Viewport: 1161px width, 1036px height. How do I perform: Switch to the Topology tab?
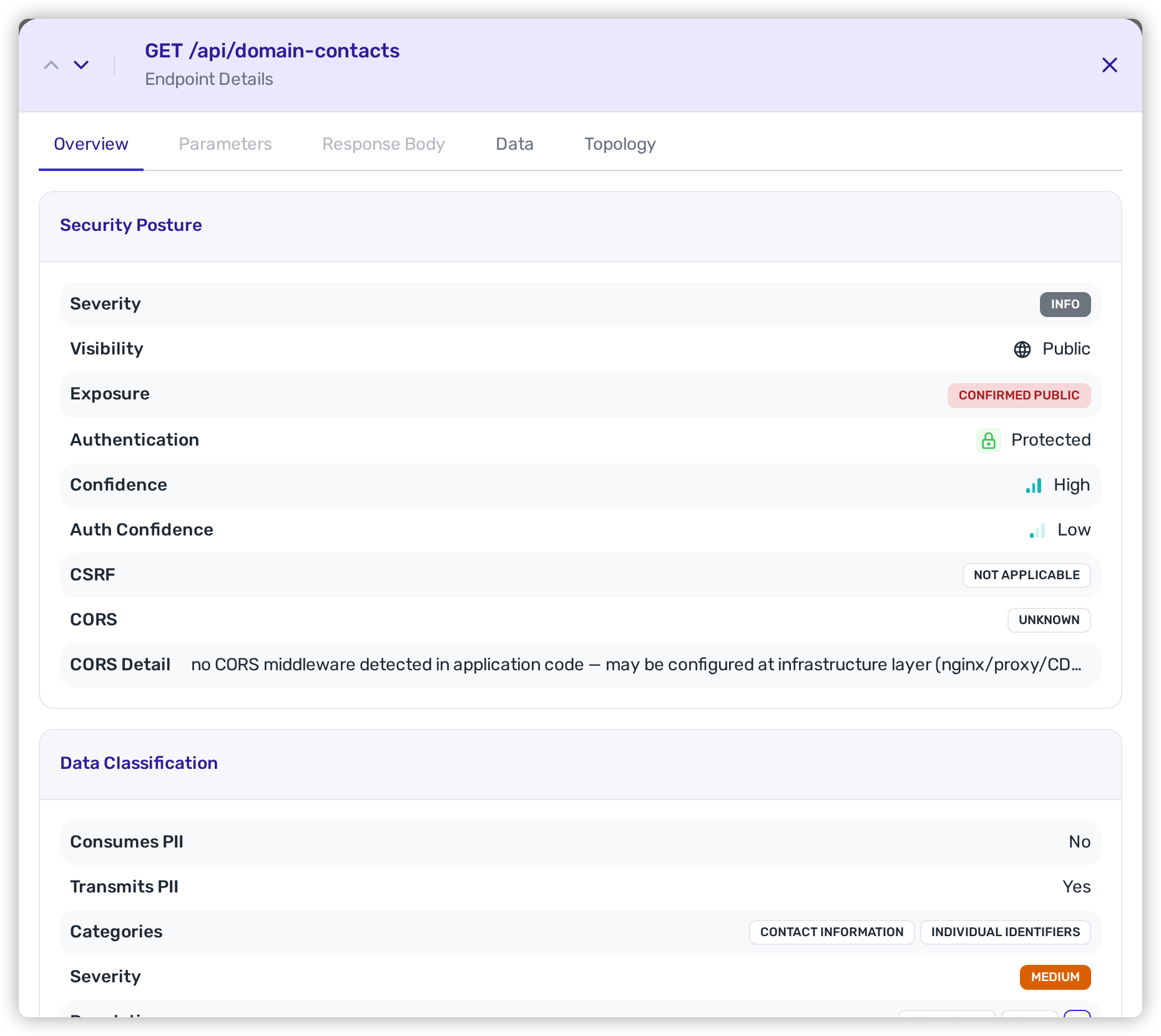coord(620,144)
